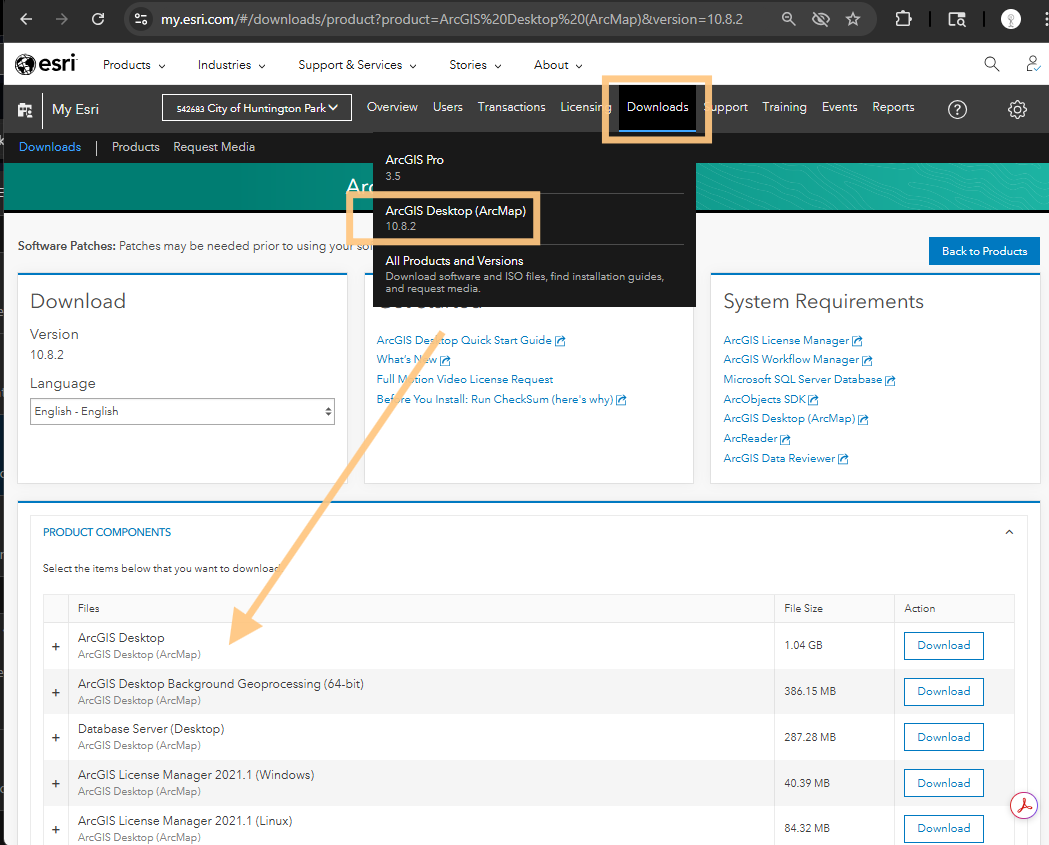Viewport: 1049px width, 845px height.
Task: Select ArcGIS Pro 3.5 from menu
Action: click(x=415, y=166)
